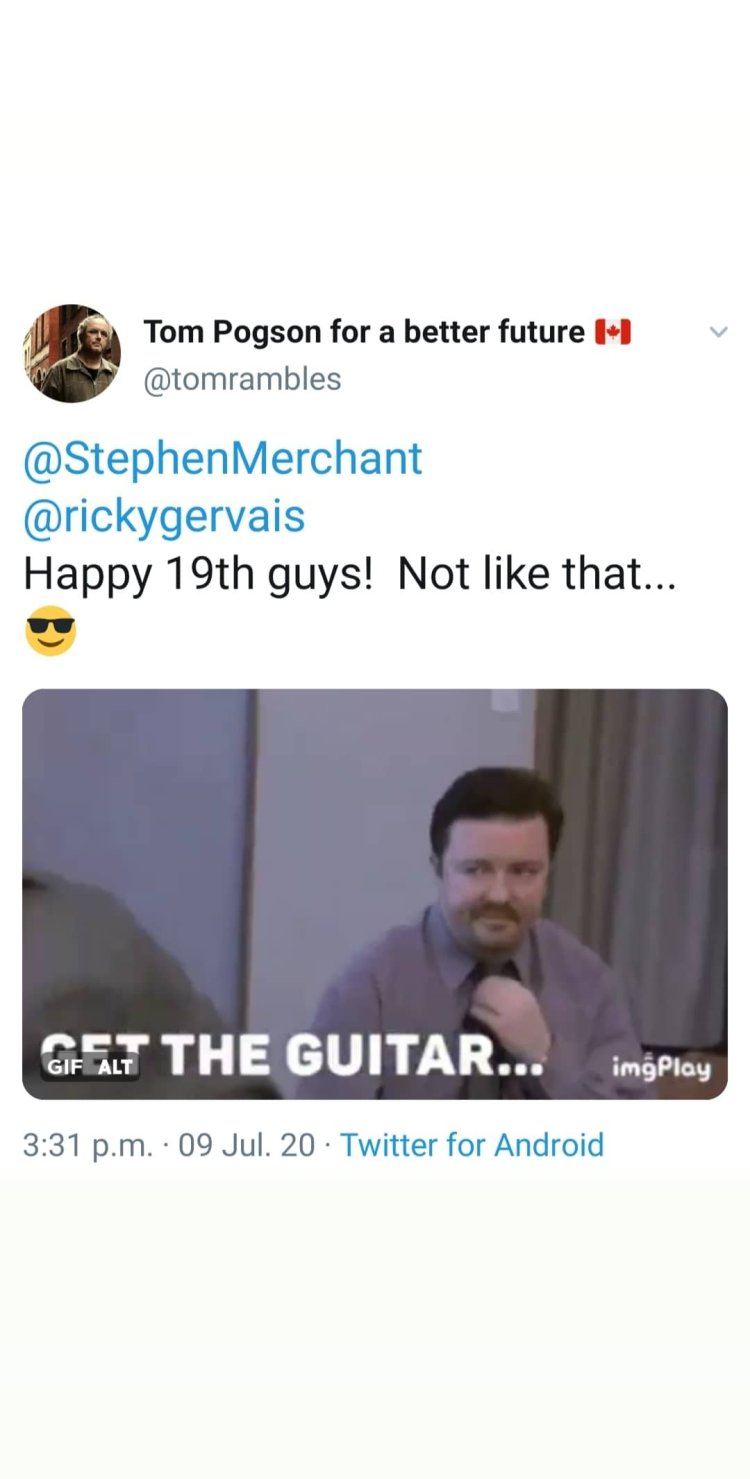Click the Twitter for Android source link
Viewport: 750px width, 1479px height.
[x=472, y=1144]
